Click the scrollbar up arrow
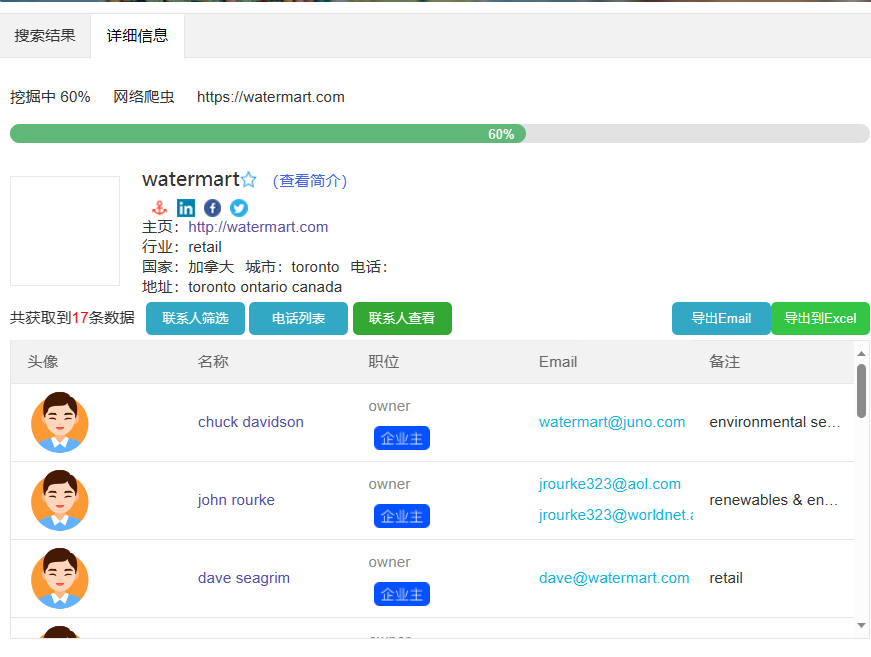The width and height of the screenshot is (871, 657). click(x=861, y=354)
